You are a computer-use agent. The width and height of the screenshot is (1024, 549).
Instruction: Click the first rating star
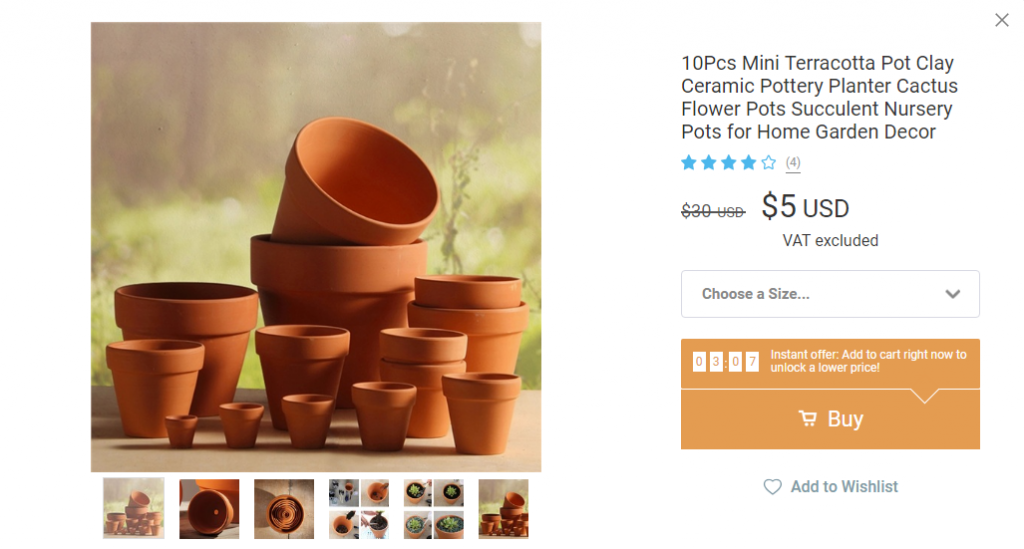coord(689,163)
